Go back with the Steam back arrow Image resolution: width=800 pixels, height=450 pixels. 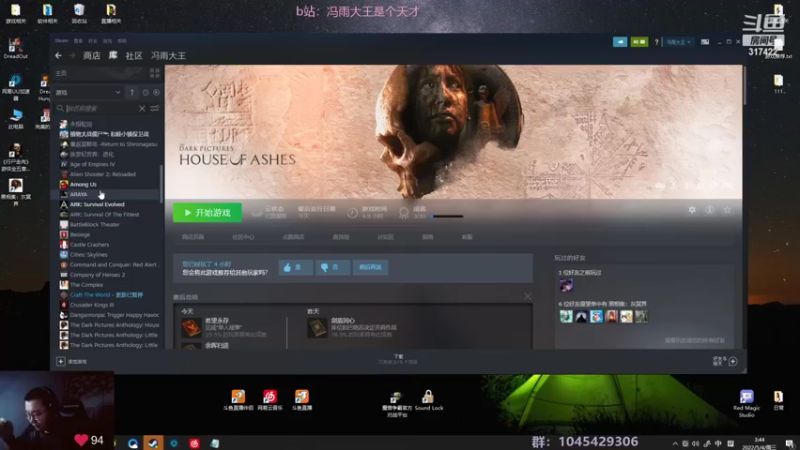click(x=58, y=56)
